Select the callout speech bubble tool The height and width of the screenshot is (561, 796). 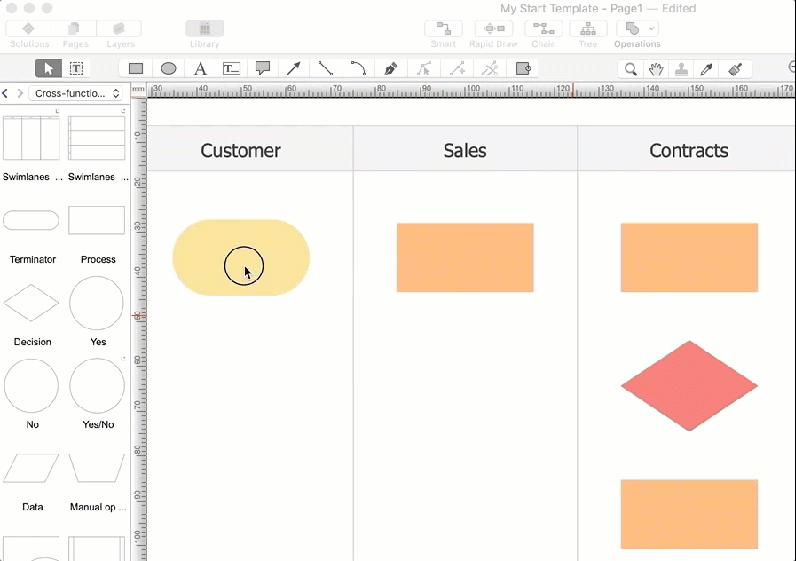pyautogui.click(x=263, y=69)
